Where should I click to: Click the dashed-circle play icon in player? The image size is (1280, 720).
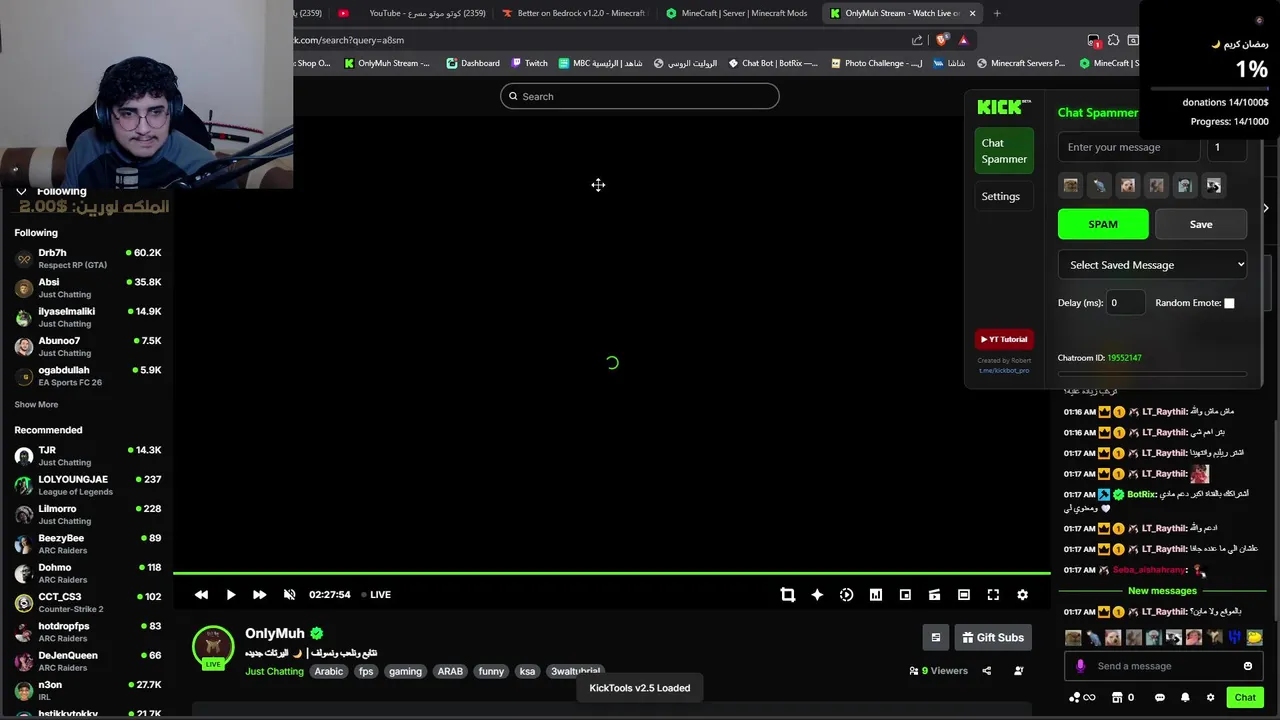(x=846, y=594)
